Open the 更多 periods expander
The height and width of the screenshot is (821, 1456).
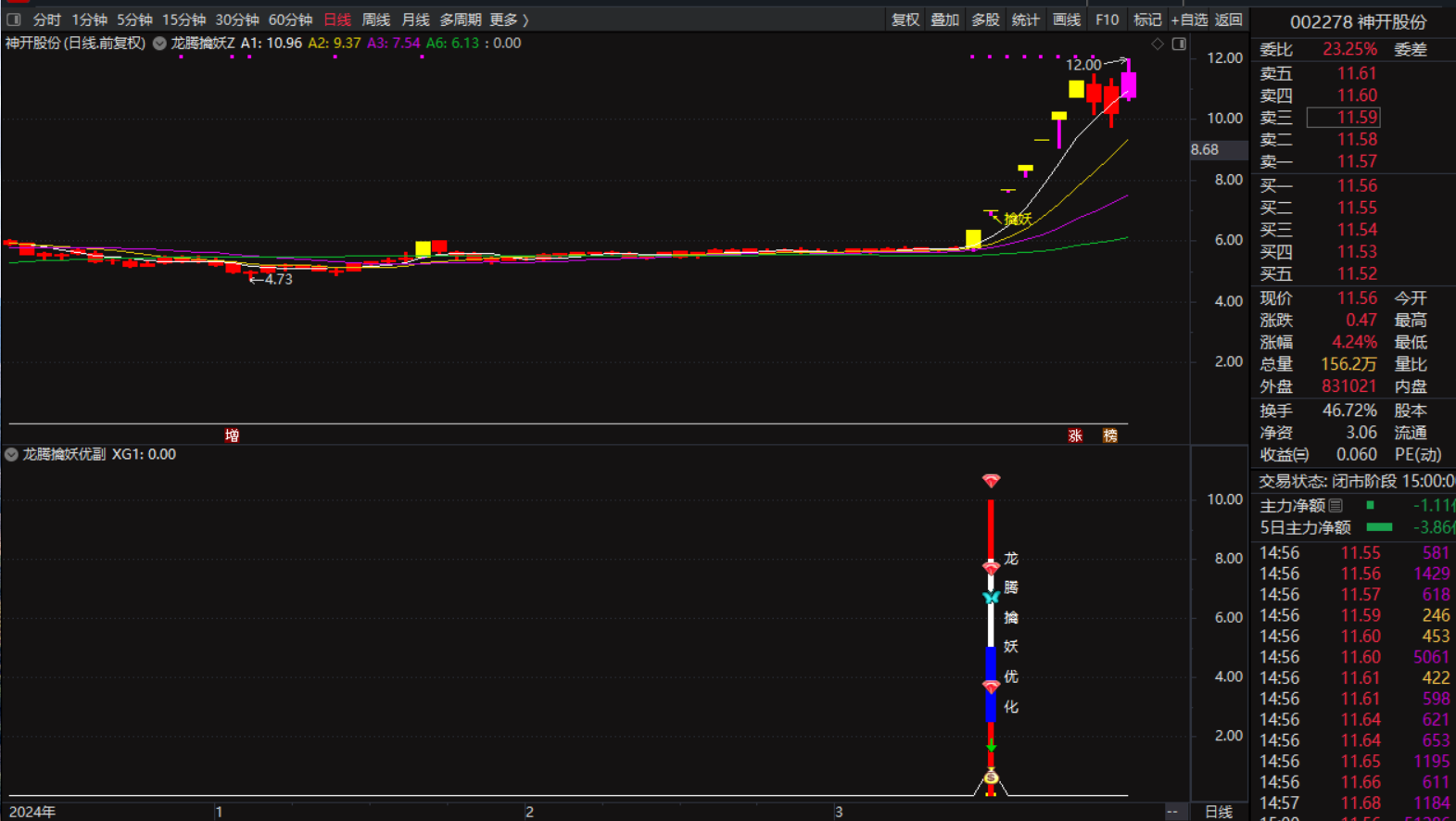(508, 19)
